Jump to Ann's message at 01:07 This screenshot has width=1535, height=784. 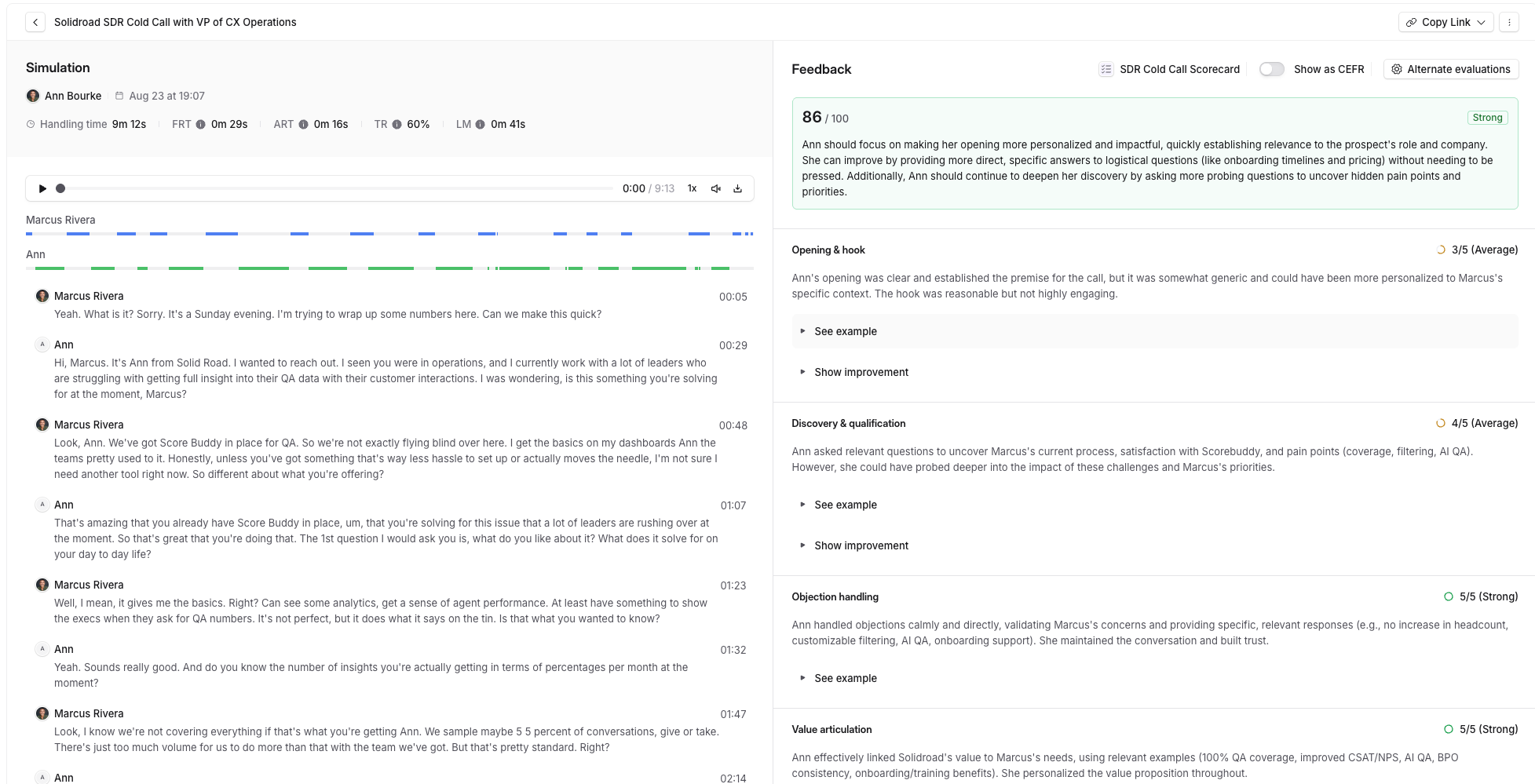tap(733, 505)
